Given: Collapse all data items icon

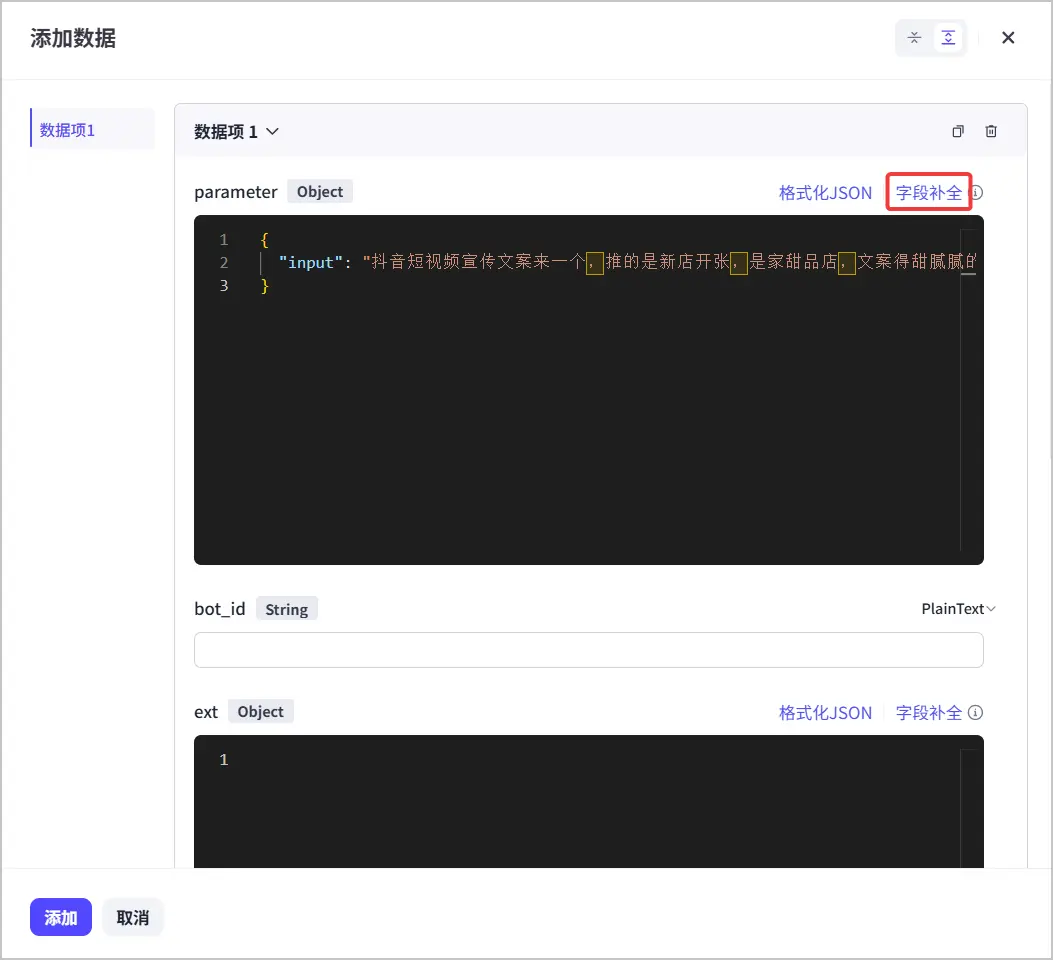Looking at the screenshot, I should [914, 38].
